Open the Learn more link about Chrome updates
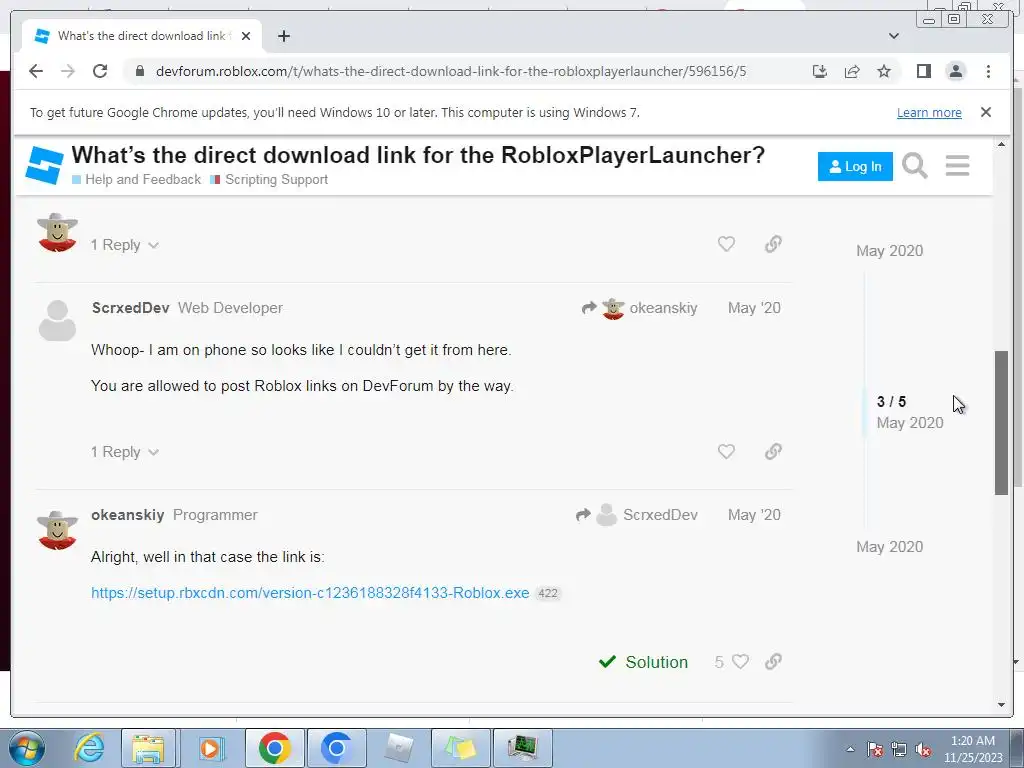The image size is (1024, 768). click(929, 112)
